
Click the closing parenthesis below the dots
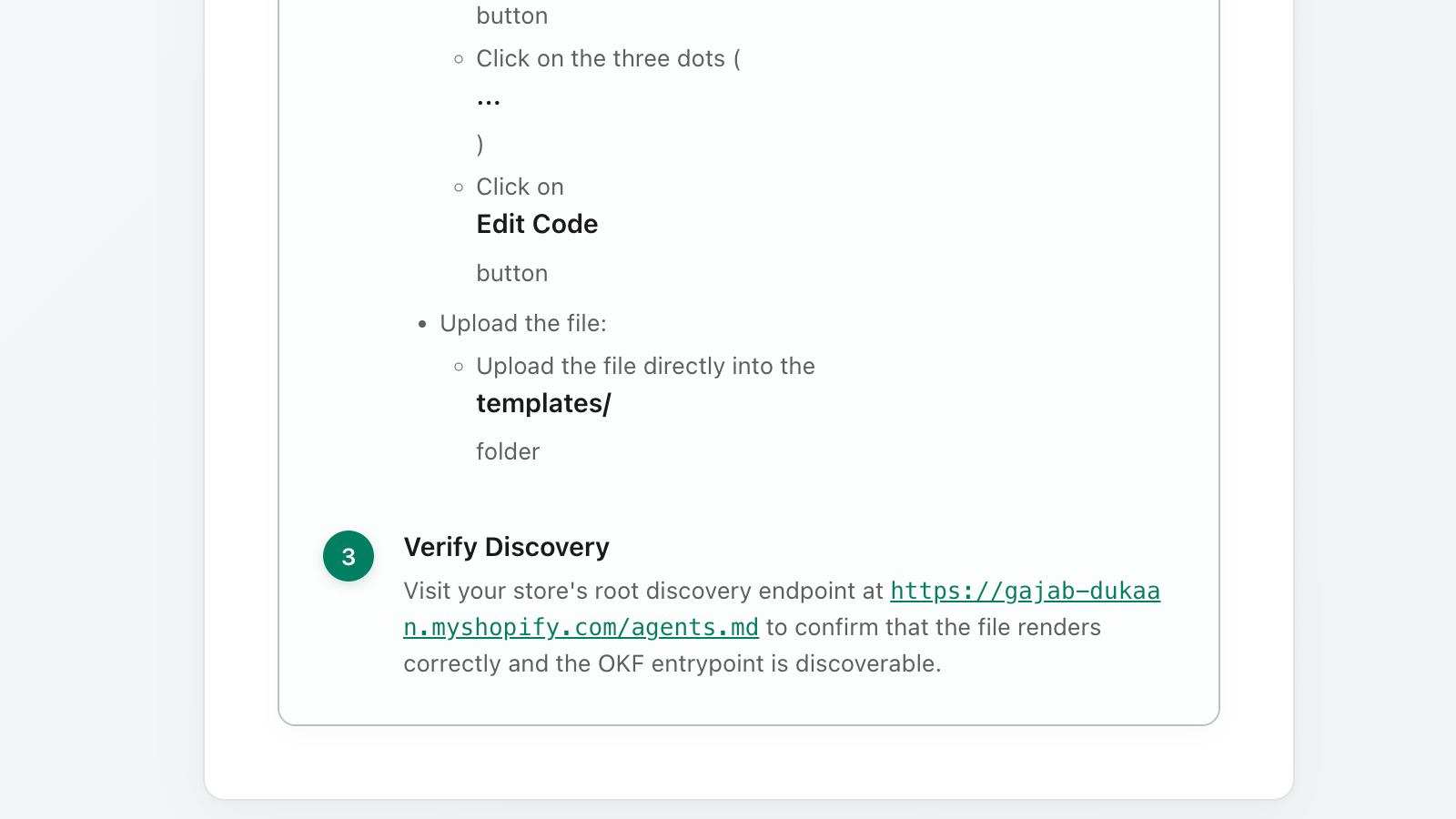click(480, 144)
